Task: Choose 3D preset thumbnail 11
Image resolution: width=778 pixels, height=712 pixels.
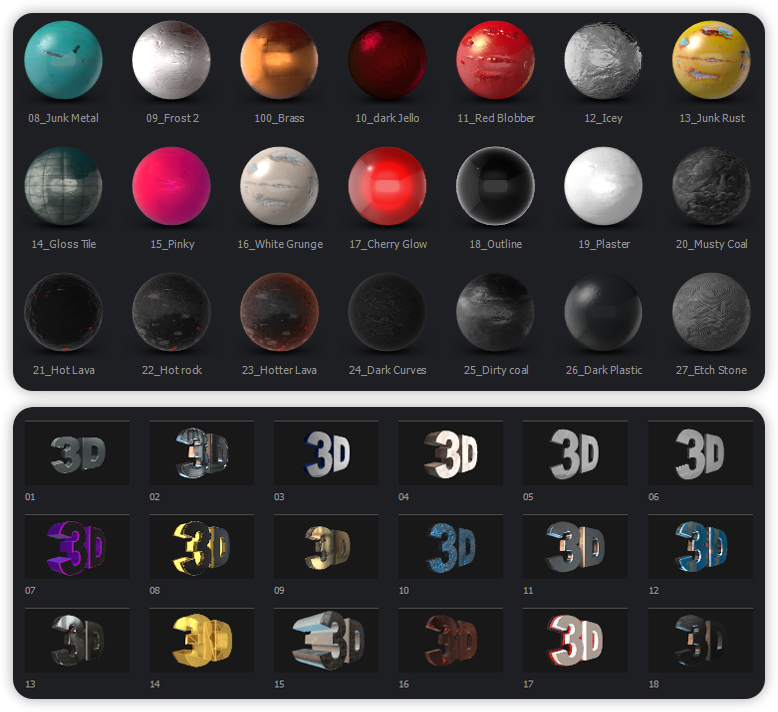Action: (x=575, y=547)
